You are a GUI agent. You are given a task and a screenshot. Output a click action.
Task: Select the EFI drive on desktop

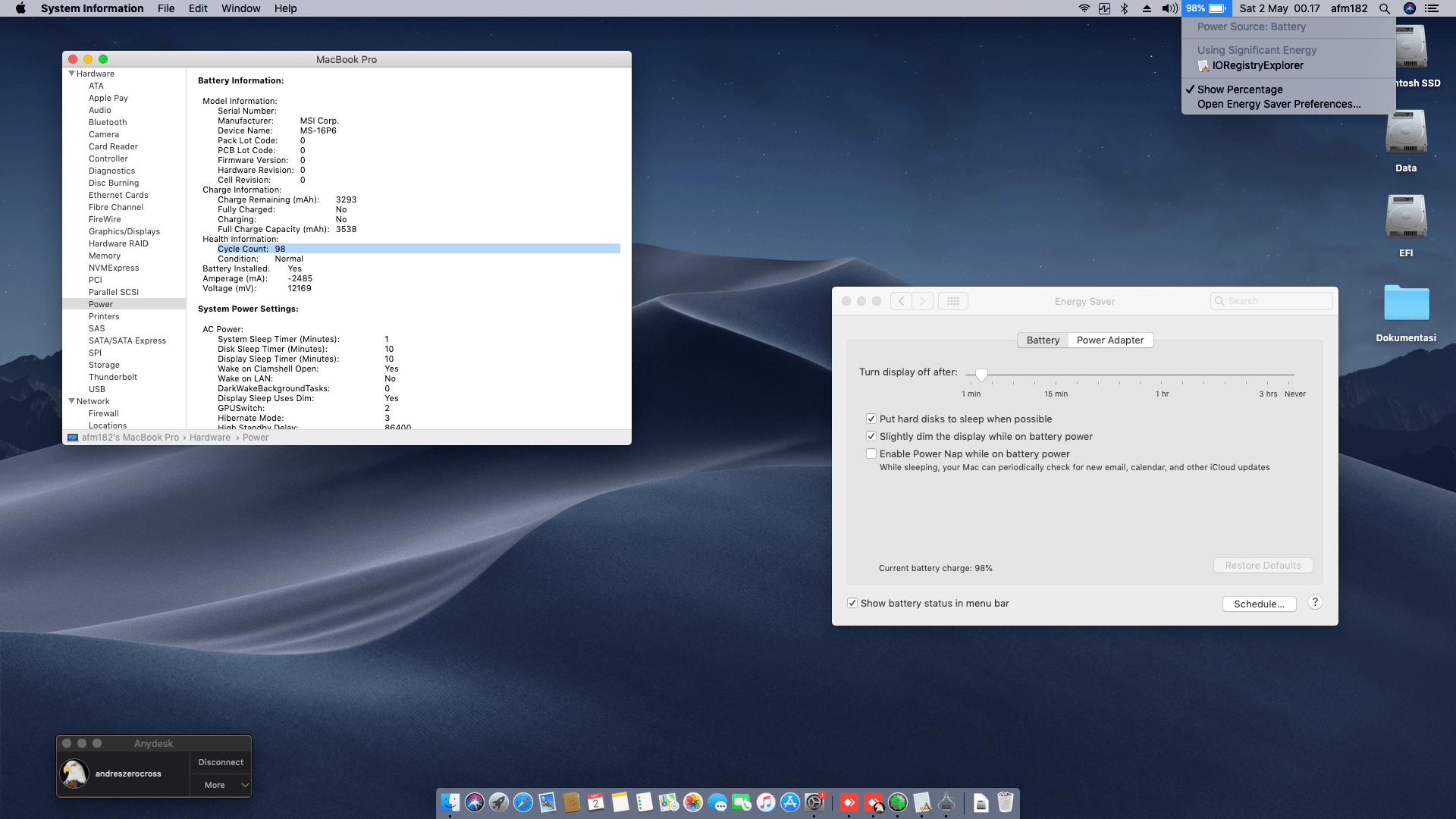[1406, 226]
